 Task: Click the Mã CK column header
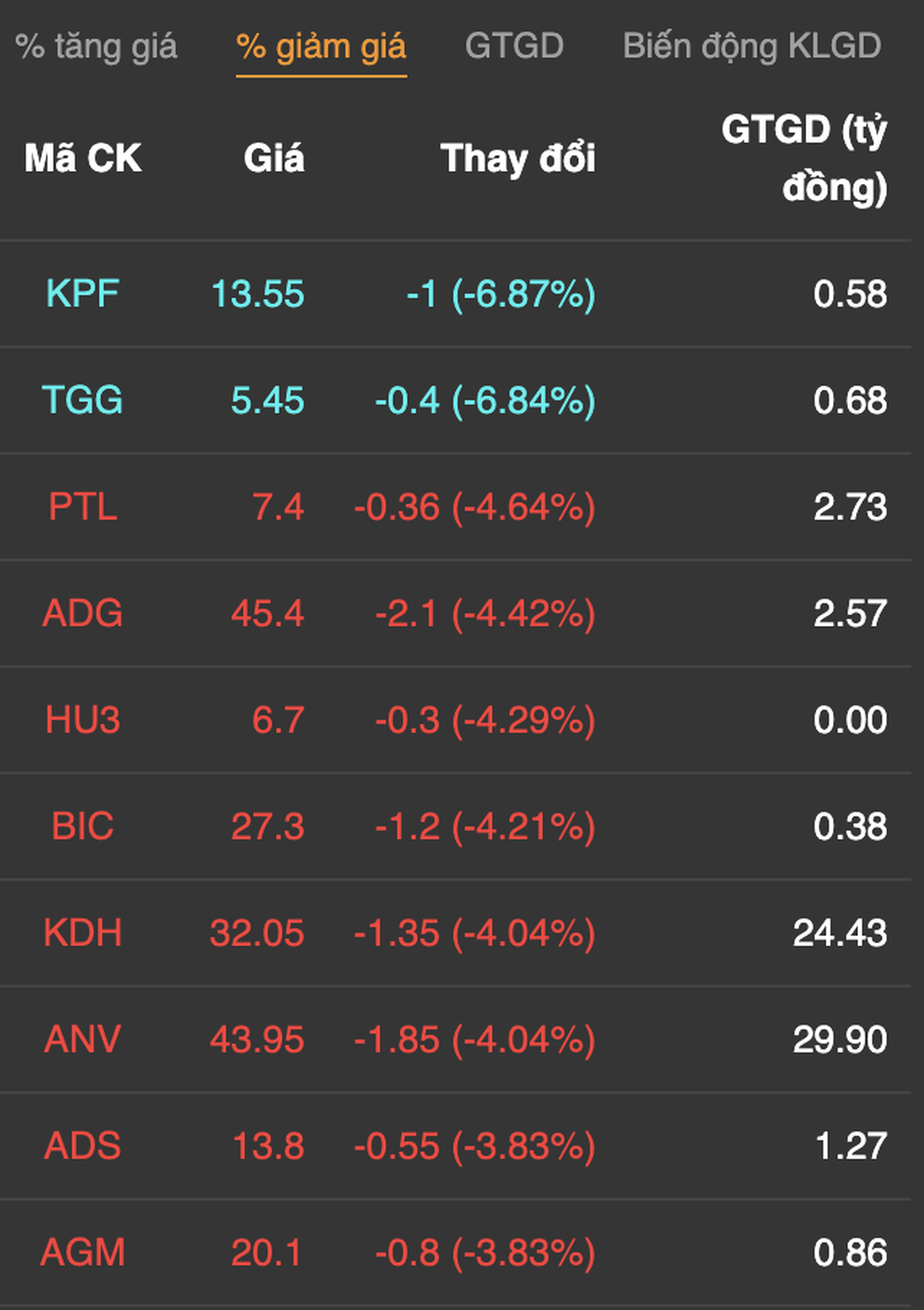82,159
